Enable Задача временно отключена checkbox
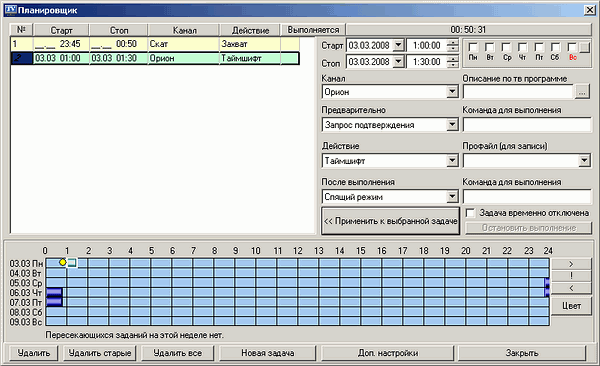Viewport: 600px width, 366px height. [470, 213]
